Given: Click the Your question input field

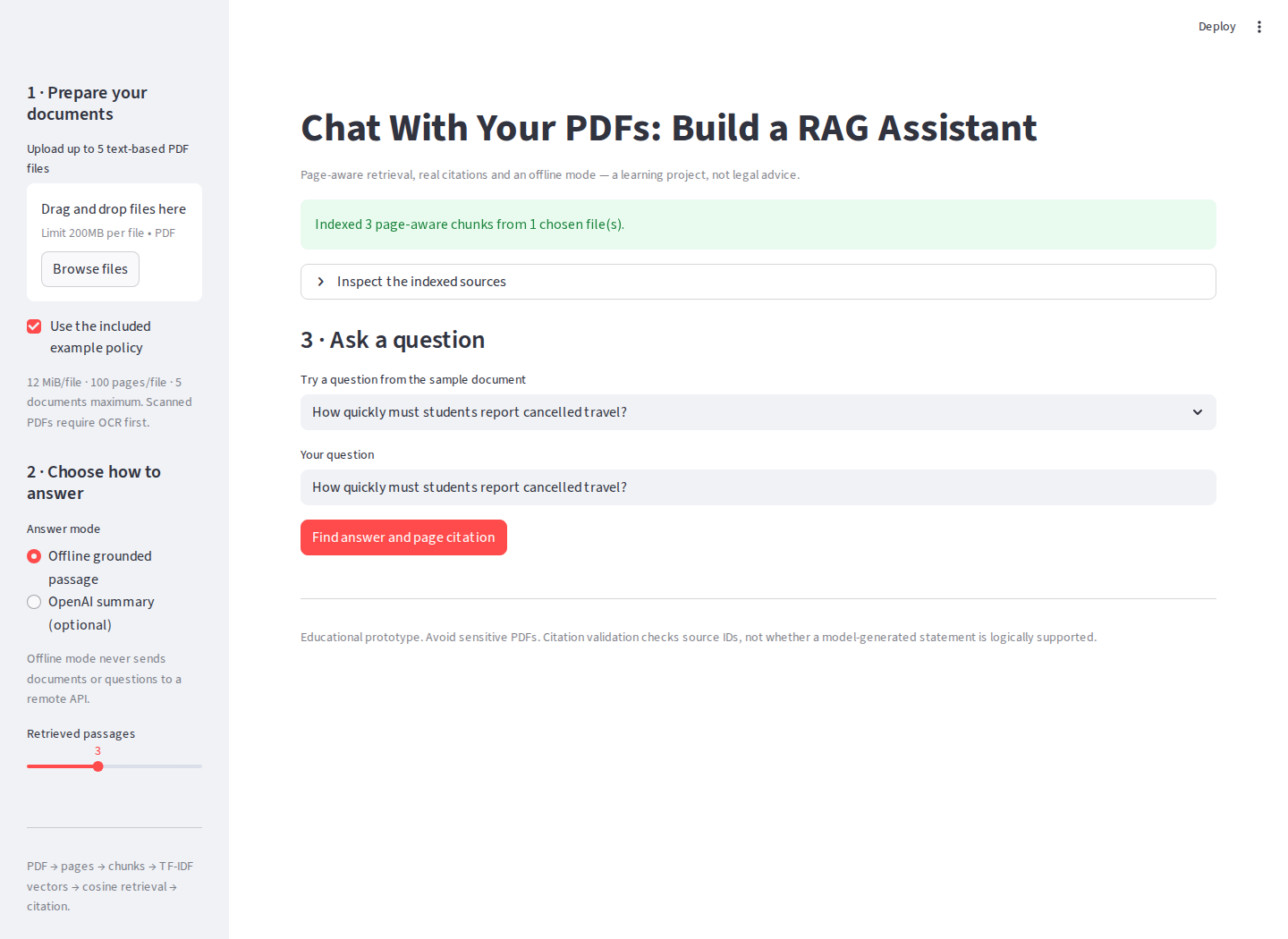Looking at the screenshot, I should tap(758, 487).
